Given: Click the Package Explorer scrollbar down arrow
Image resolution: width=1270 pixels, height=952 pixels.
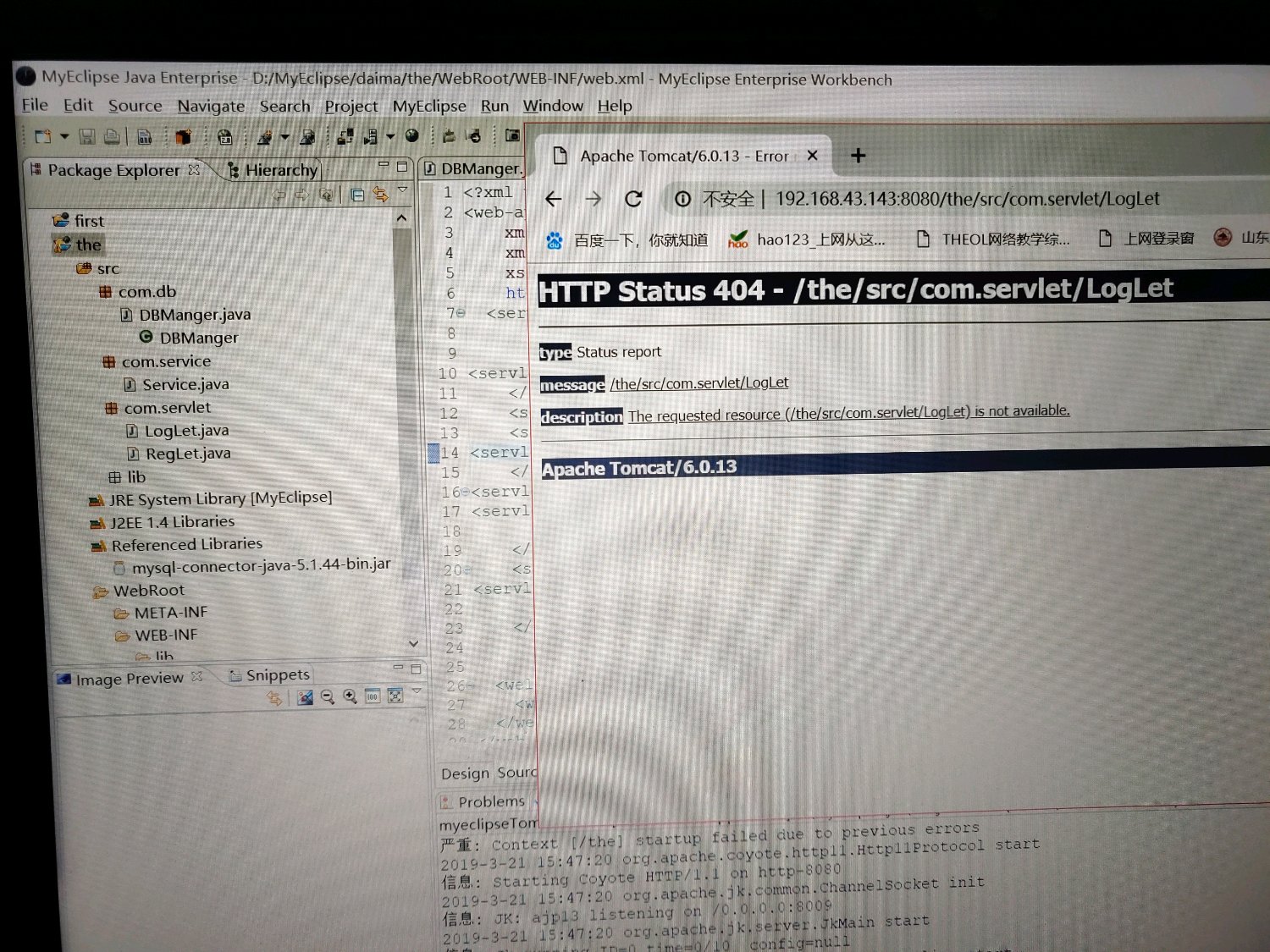Looking at the screenshot, I should [413, 644].
